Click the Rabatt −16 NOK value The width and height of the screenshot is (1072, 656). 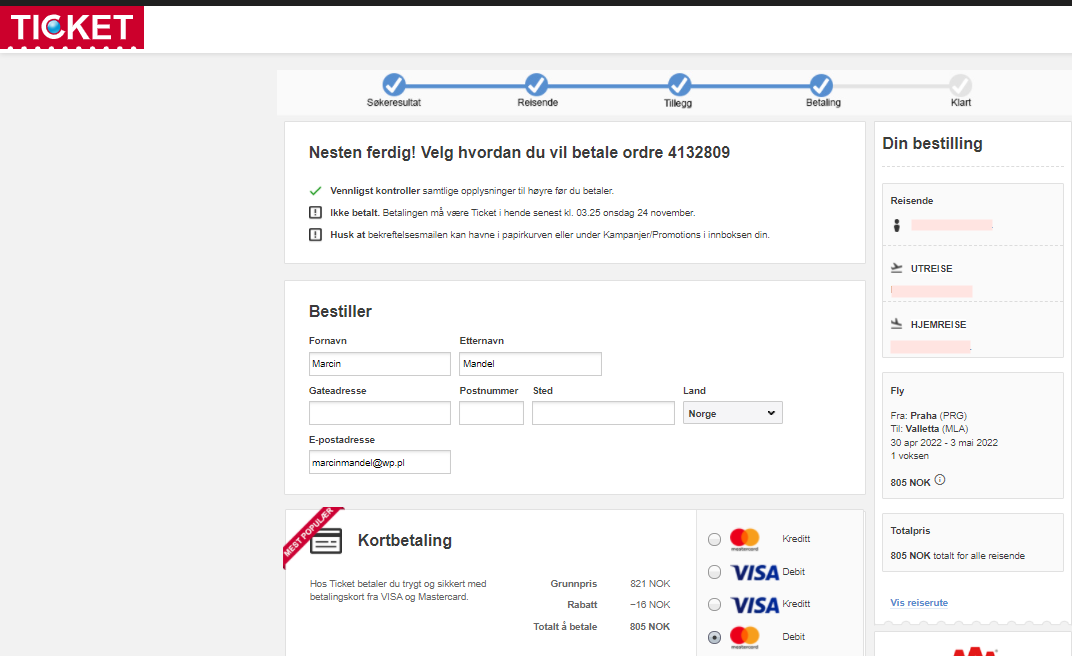coord(650,605)
